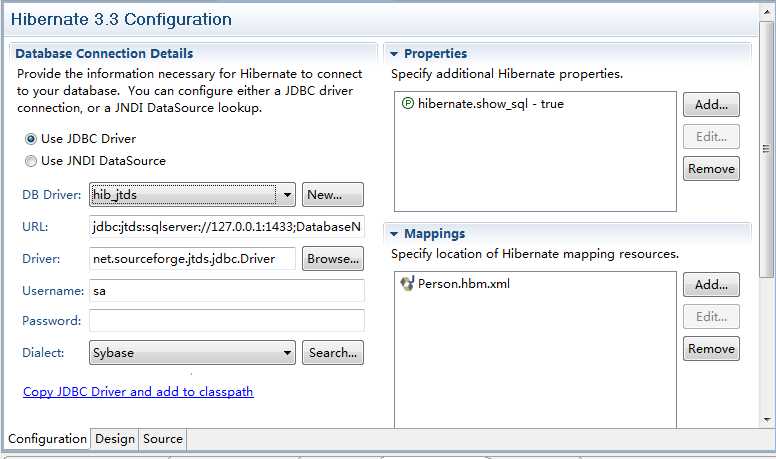776x459 pixels.
Task: Click the New... button beside DB Driver
Action: 333,195
